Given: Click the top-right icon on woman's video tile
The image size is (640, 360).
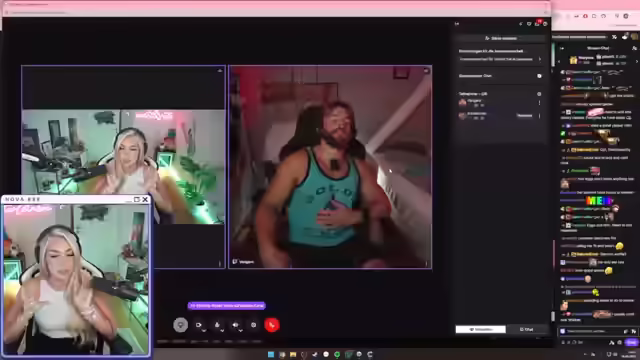Looking at the screenshot, I should pyautogui.click(x=220, y=71).
